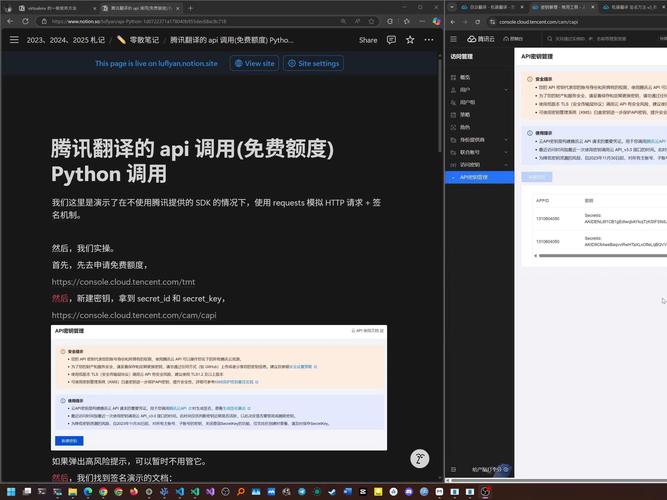Favorite the page with the star icon
The height and width of the screenshot is (500, 667).
coord(410,40)
